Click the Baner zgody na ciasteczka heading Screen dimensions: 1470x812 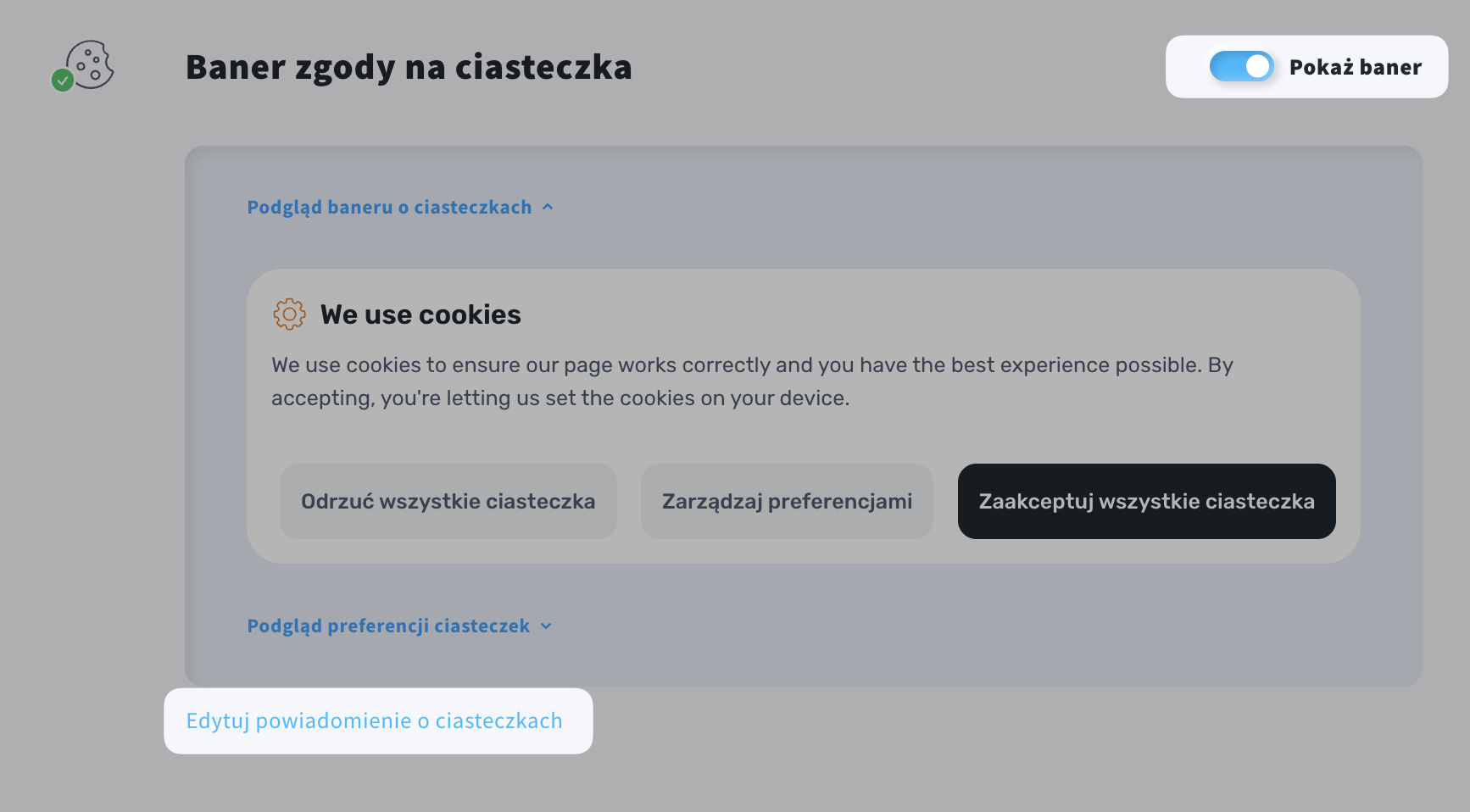point(409,68)
